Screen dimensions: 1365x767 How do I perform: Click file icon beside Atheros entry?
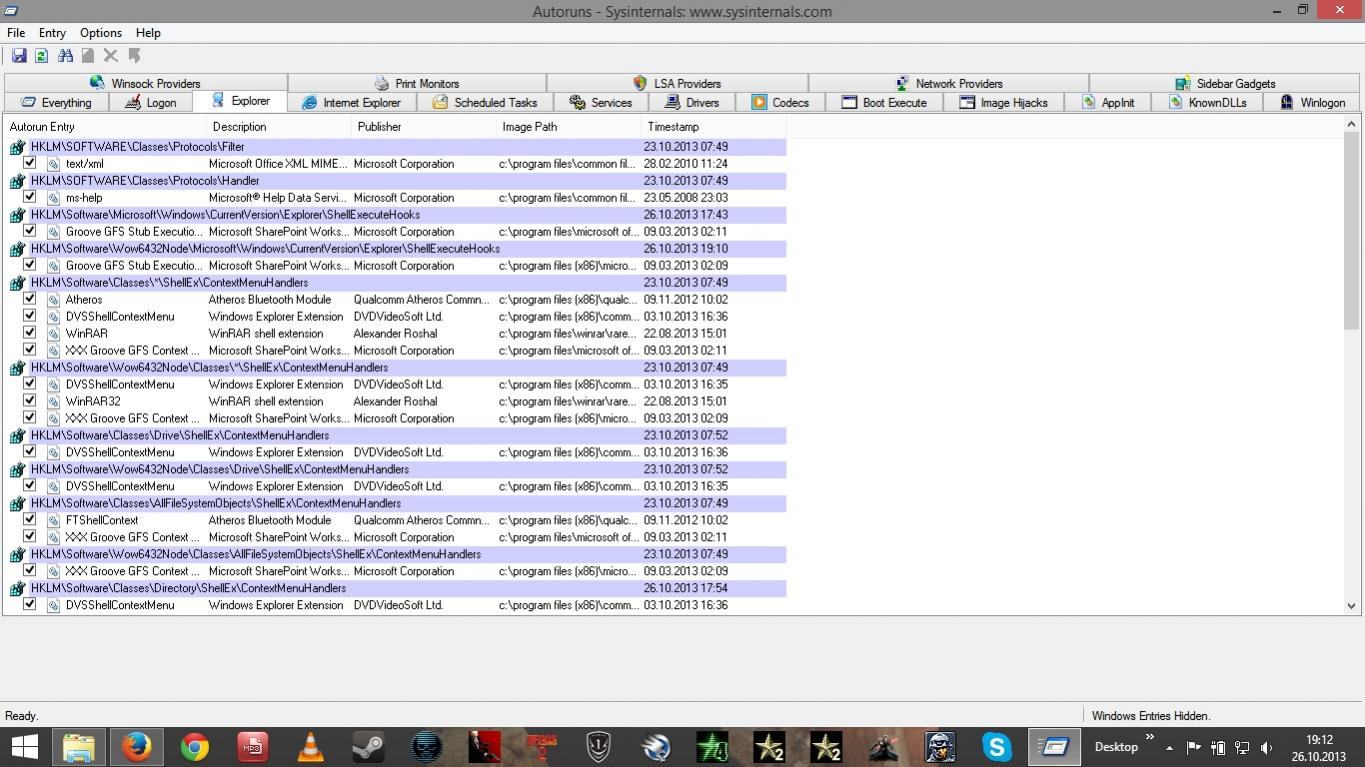54,300
